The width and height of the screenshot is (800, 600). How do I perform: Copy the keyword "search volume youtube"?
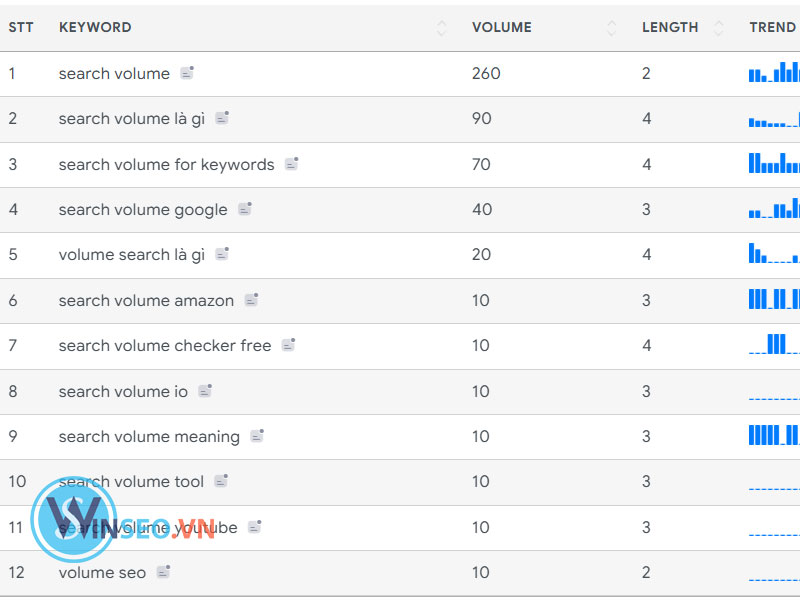point(253,527)
